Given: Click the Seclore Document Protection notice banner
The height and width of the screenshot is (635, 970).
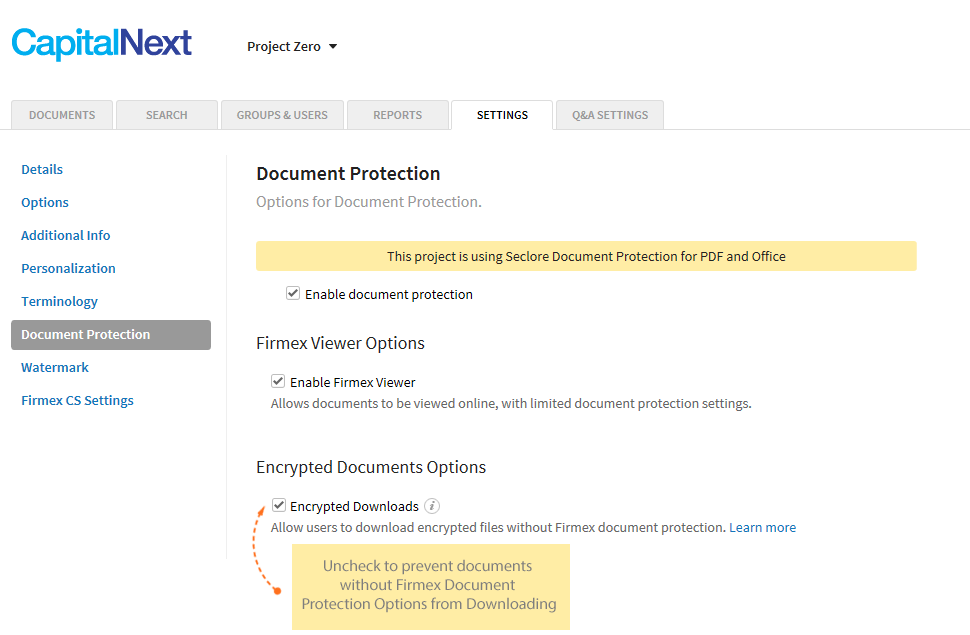Looking at the screenshot, I should coord(586,256).
